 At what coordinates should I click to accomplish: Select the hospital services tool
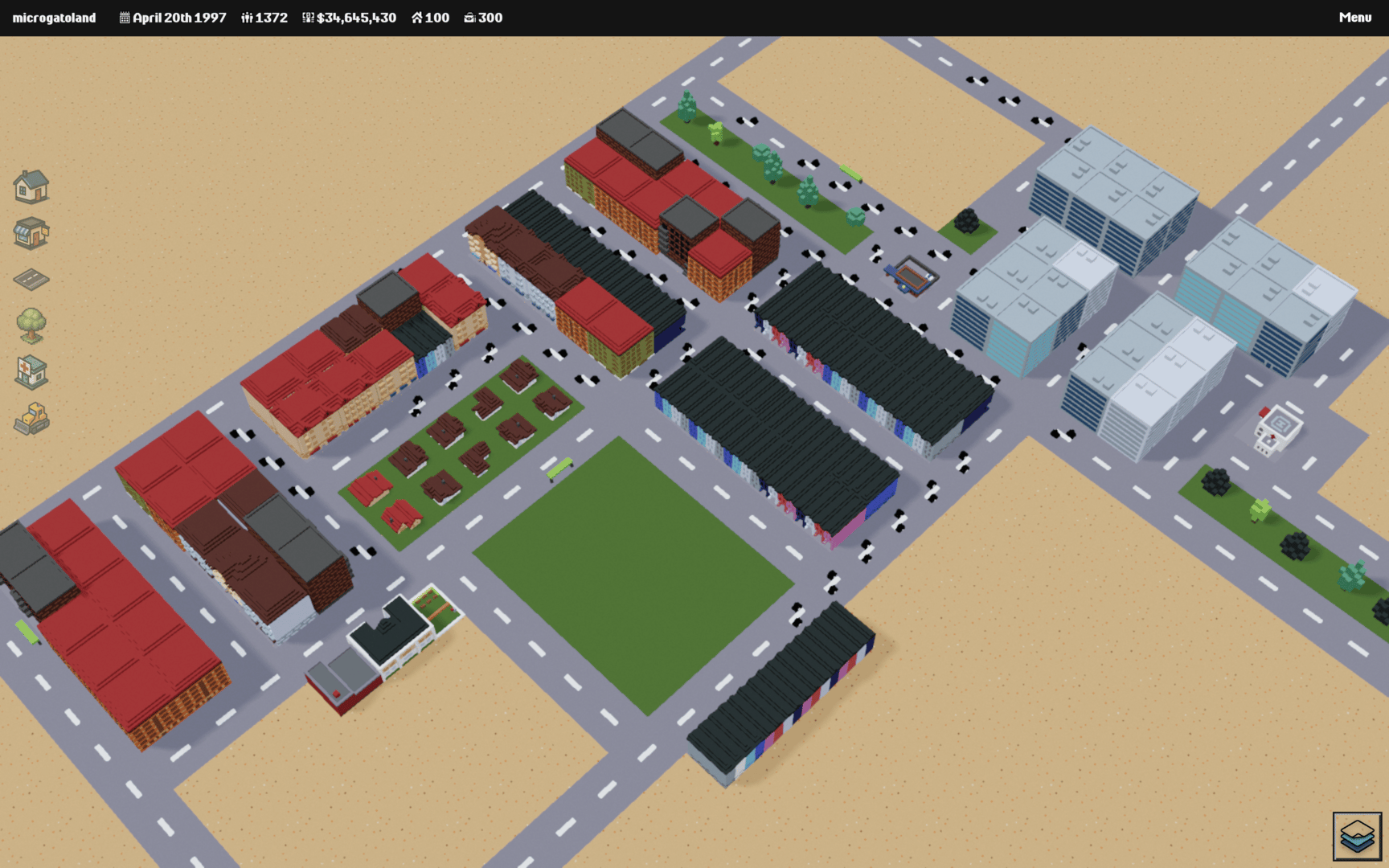(x=31, y=372)
